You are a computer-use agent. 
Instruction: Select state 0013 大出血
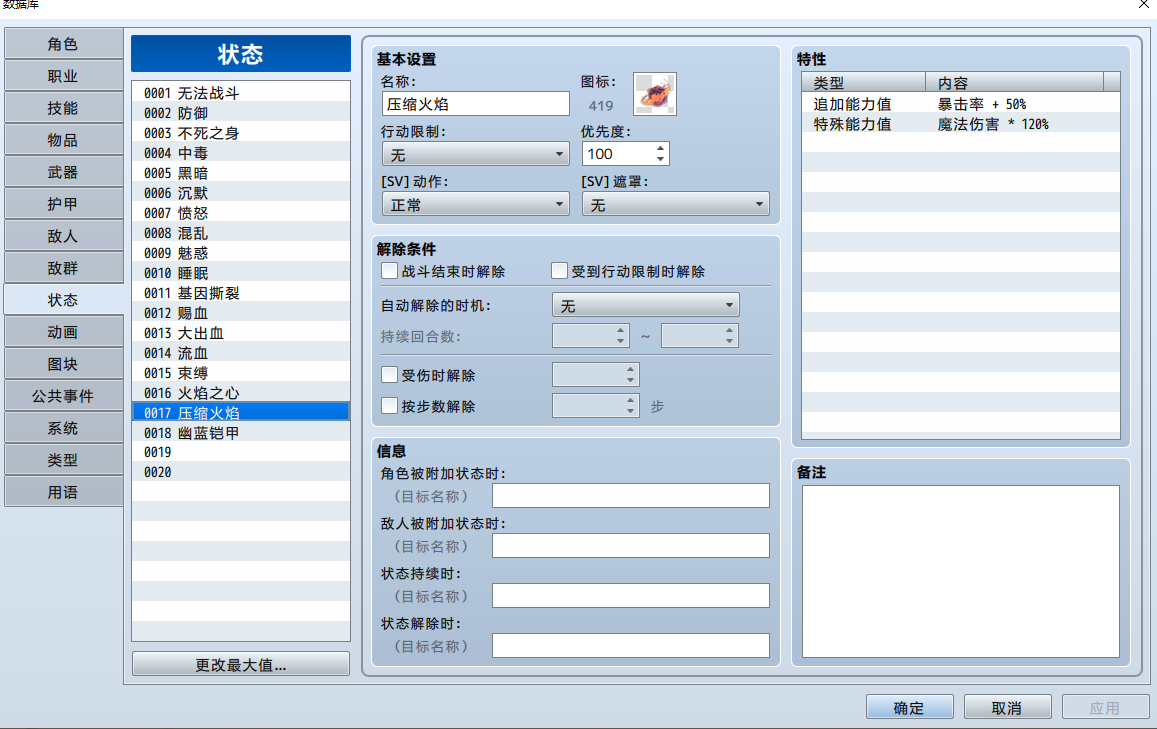tap(241, 332)
